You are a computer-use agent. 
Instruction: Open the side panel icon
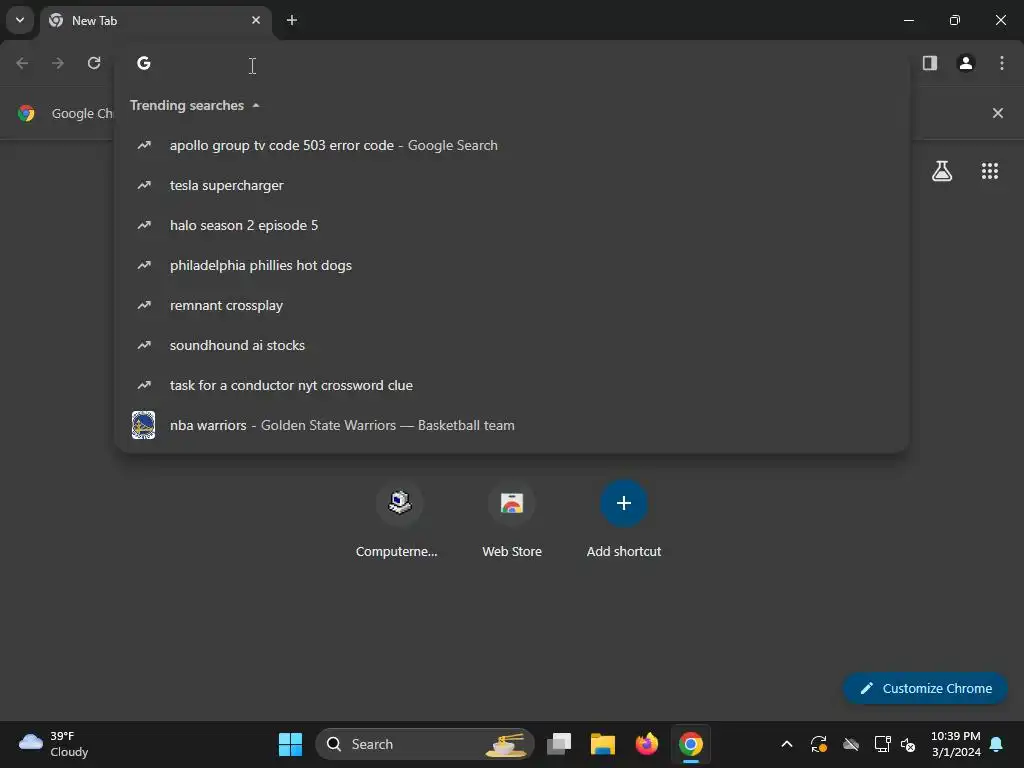pyautogui.click(x=930, y=63)
